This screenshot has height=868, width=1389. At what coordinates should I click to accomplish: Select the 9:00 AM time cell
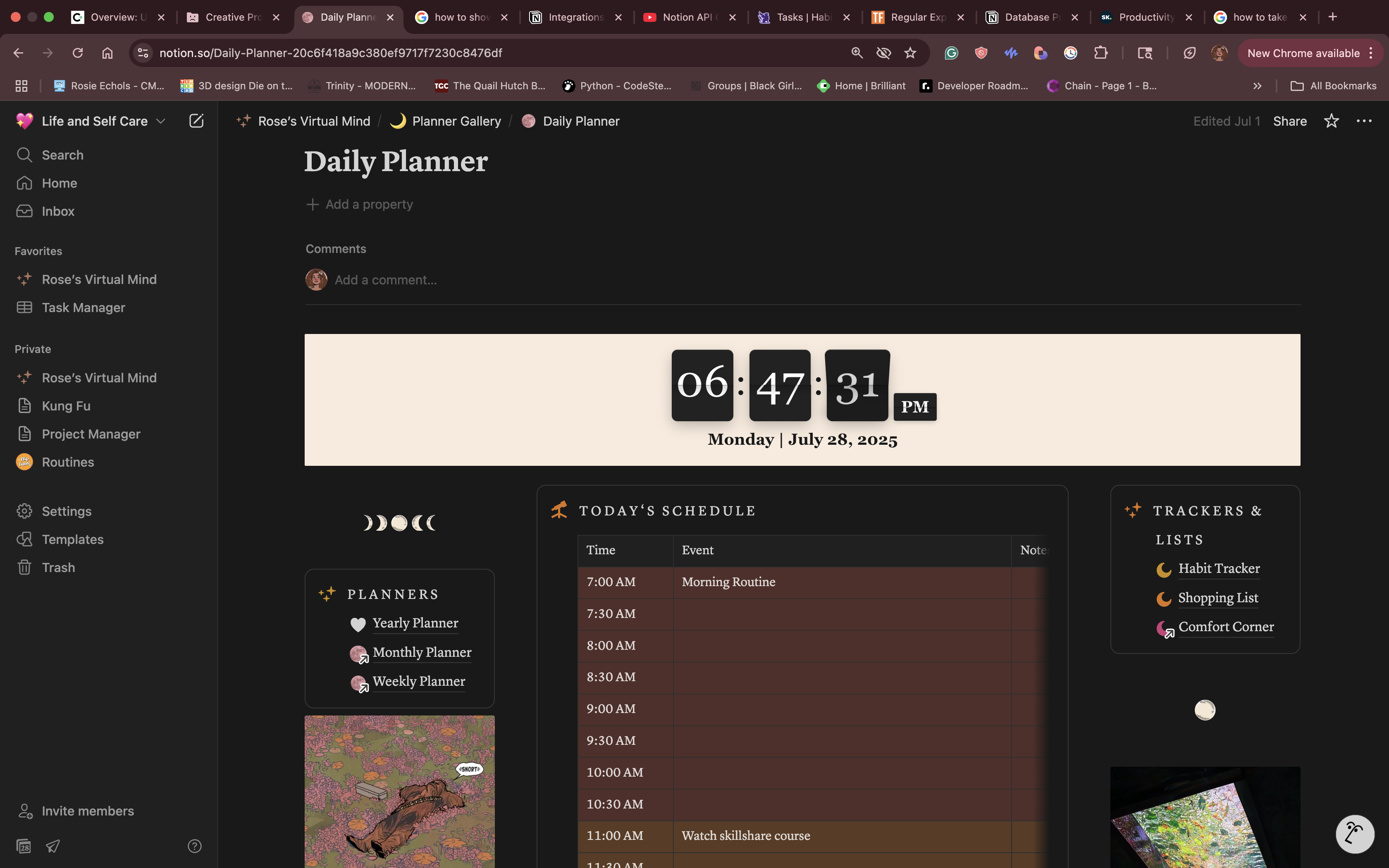pyautogui.click(x=625, y=709)
